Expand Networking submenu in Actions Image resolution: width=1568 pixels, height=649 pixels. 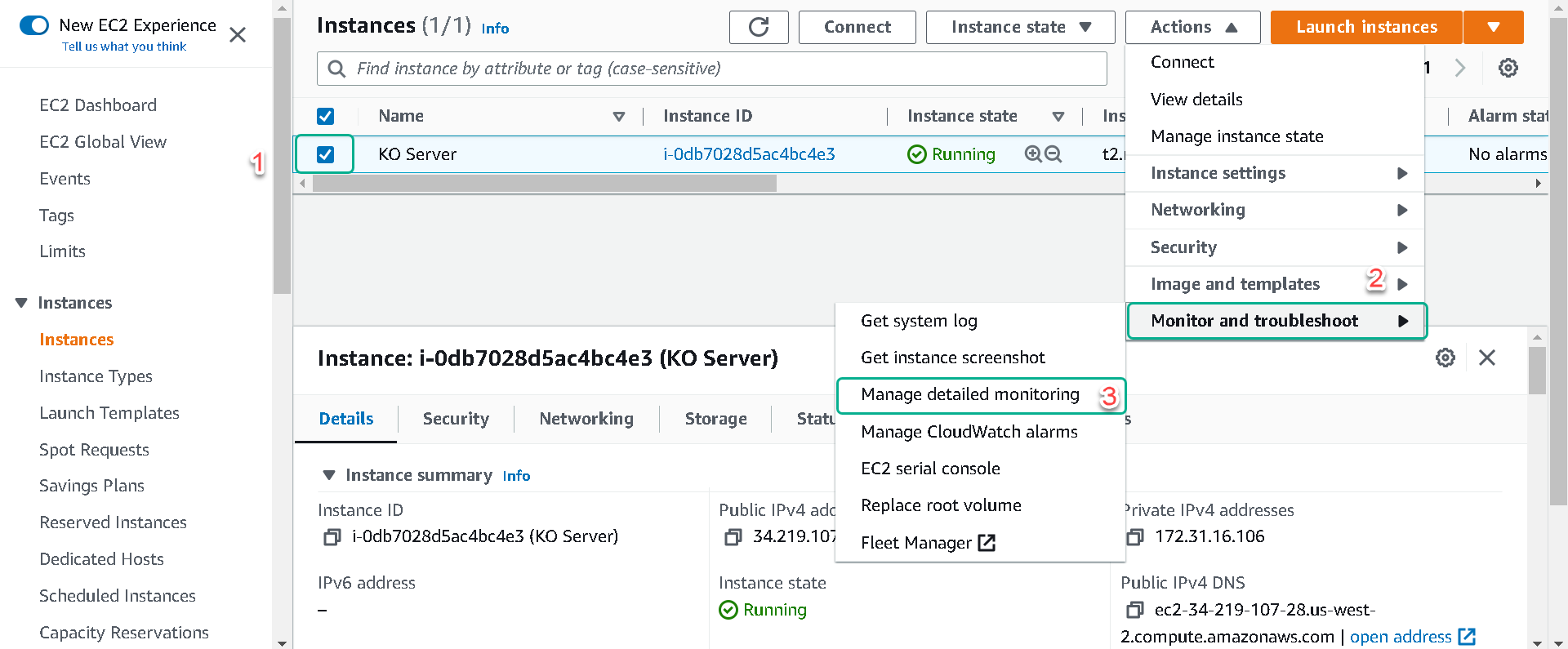(x=1275, y=210)
